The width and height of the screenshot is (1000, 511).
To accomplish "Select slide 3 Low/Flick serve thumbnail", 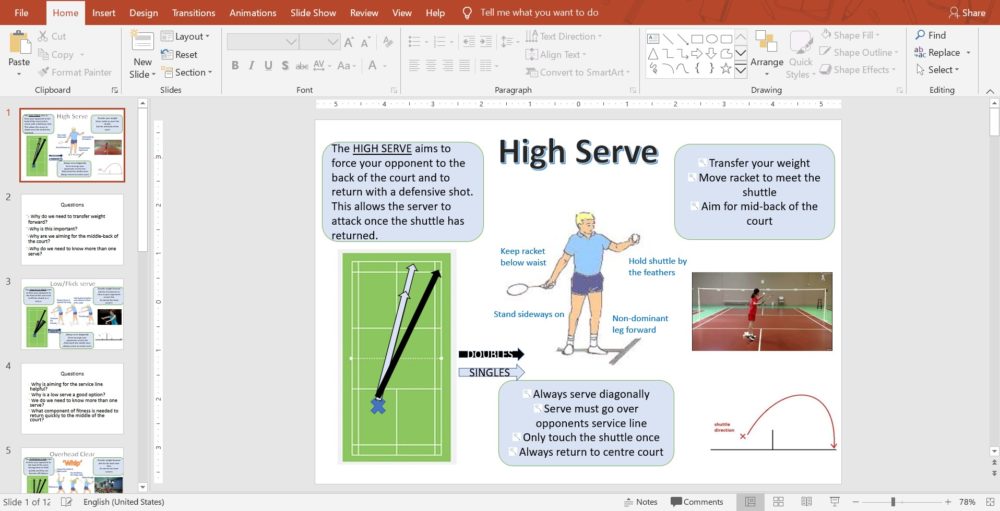I will coord(73,313).
